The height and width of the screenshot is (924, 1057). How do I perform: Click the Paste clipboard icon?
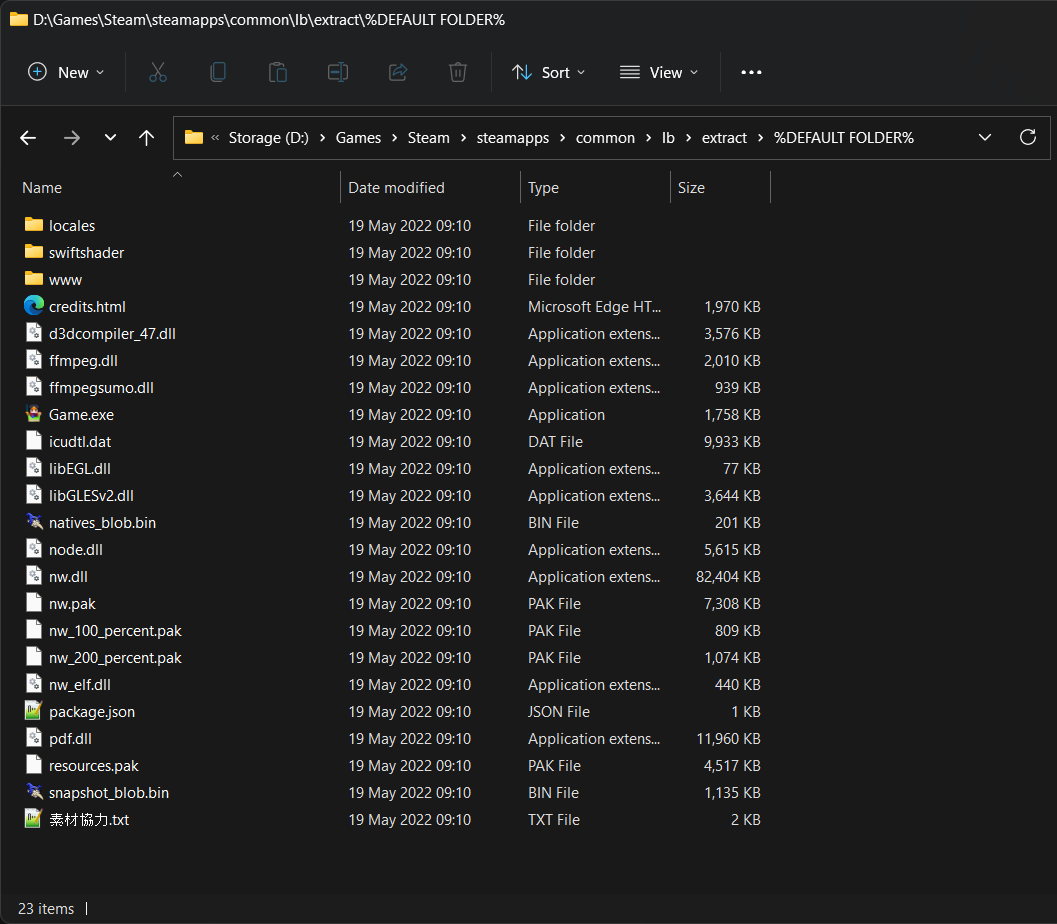(277, 72)
